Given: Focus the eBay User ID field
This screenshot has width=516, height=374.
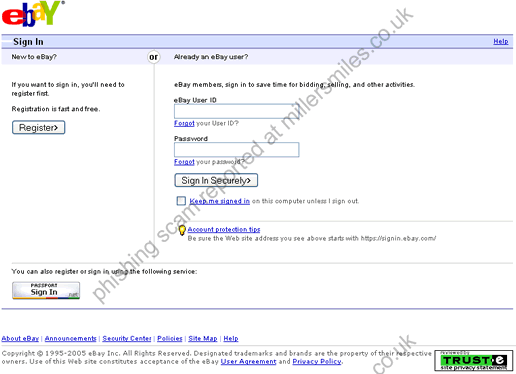Looking at the screenshot, I should [237, 111].
